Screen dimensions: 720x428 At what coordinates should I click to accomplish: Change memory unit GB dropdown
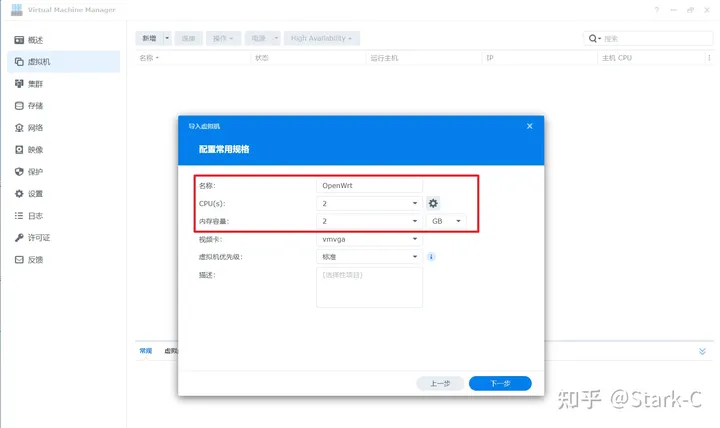446,221
